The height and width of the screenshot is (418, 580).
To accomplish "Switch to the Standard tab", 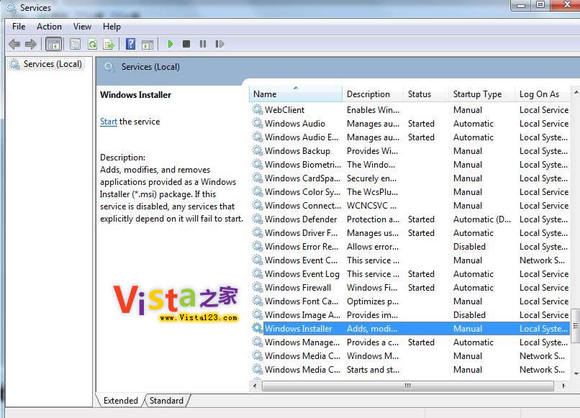I will point(166,401).
